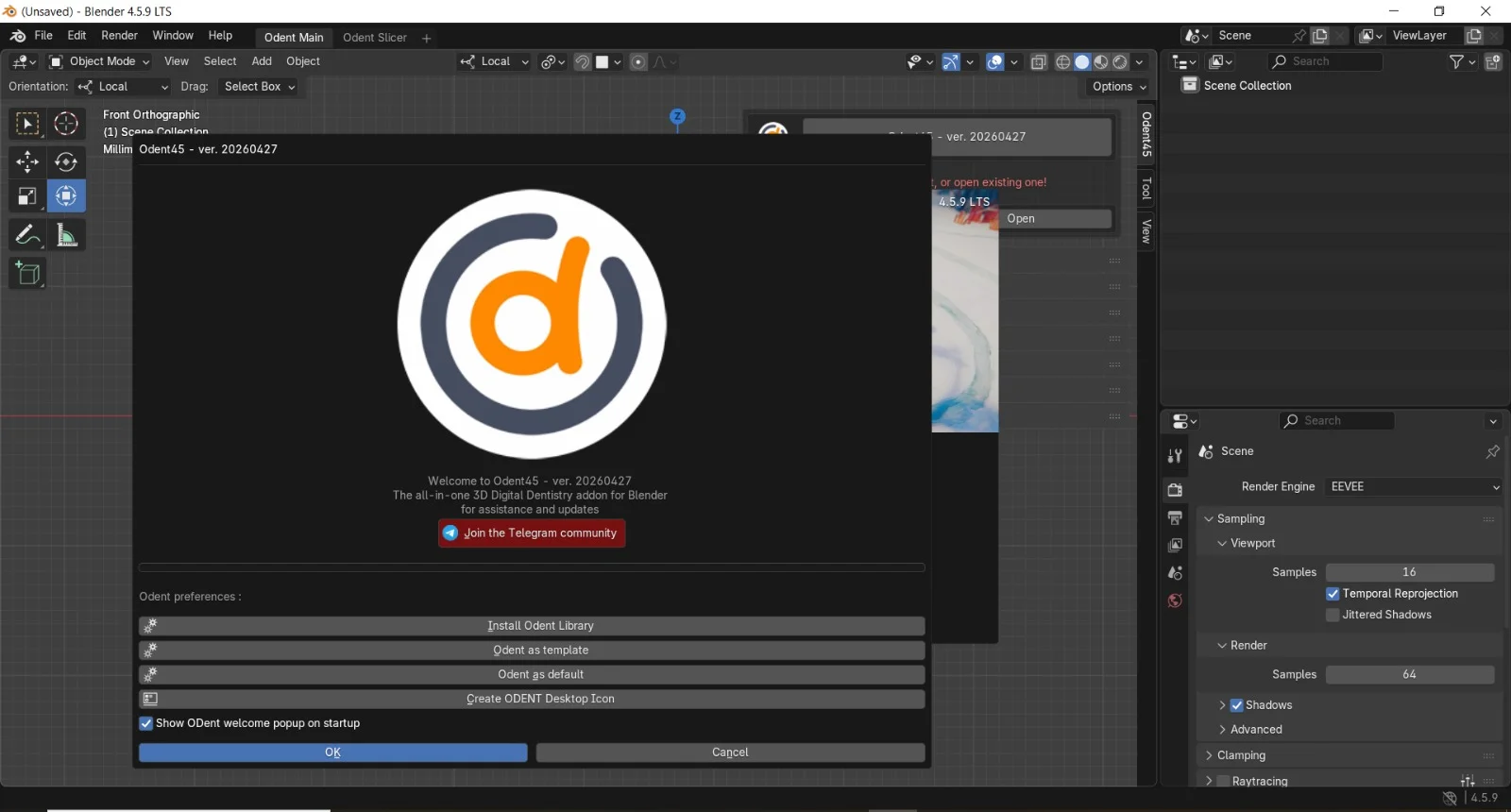Choose the Rotate tool in toolbar

point(66,161)
